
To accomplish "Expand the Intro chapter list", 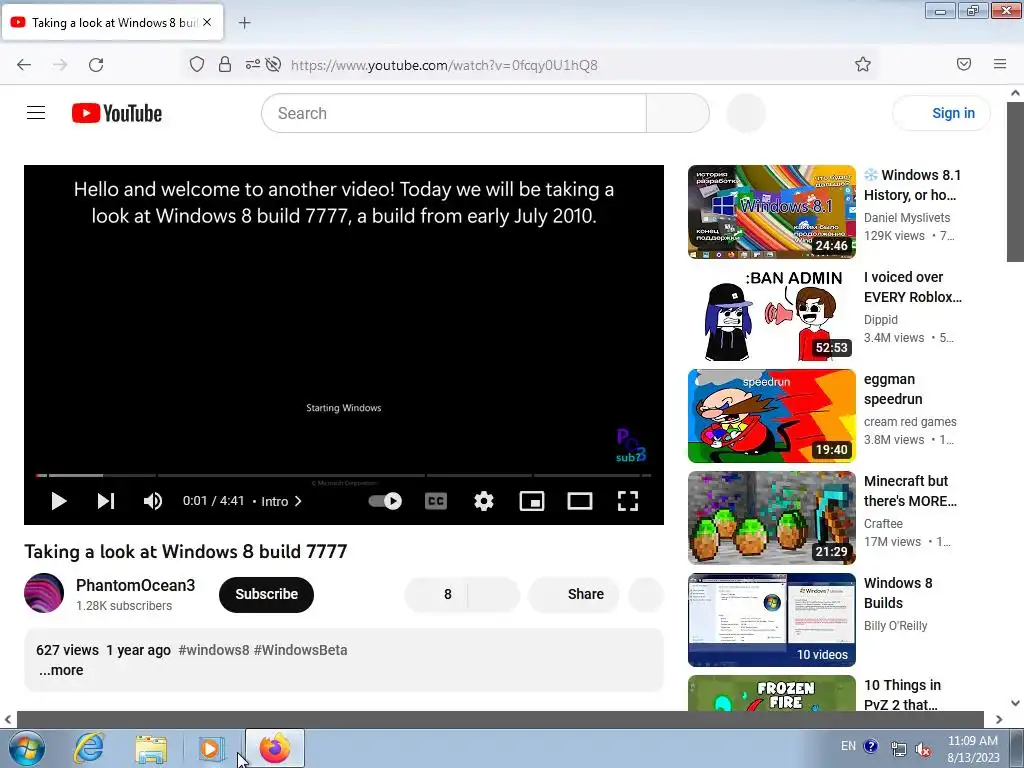I will [x=281, y=501].
